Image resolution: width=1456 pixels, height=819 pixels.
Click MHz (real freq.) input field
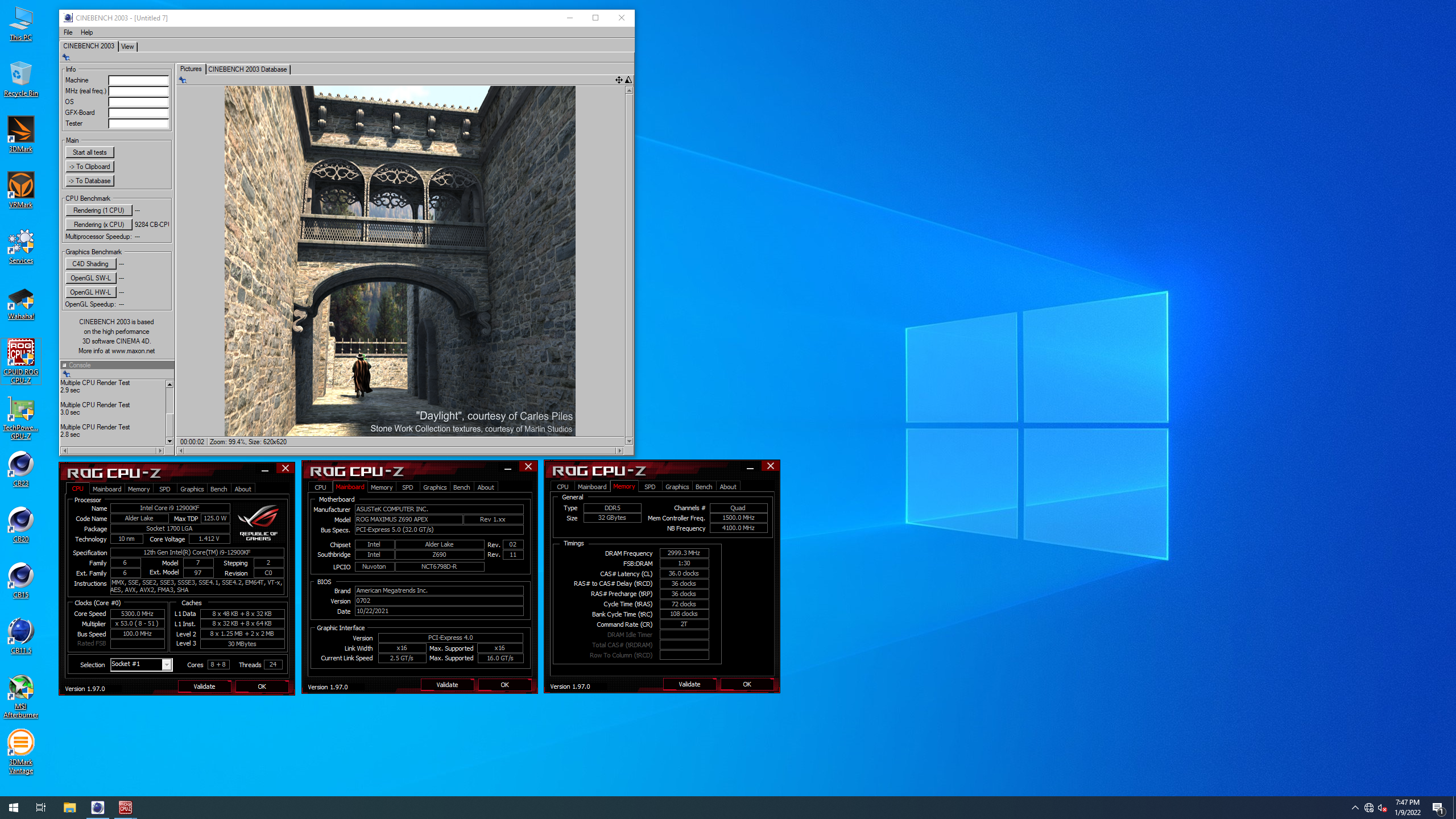pos(138,91)
